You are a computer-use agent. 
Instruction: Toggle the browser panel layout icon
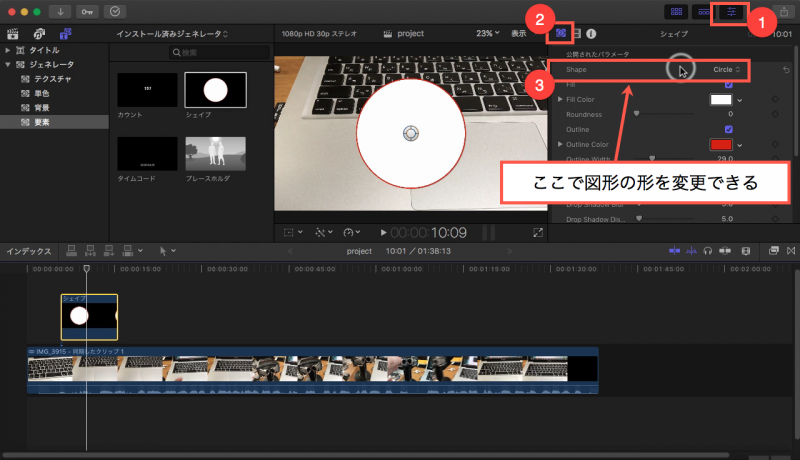coord(677,11)
